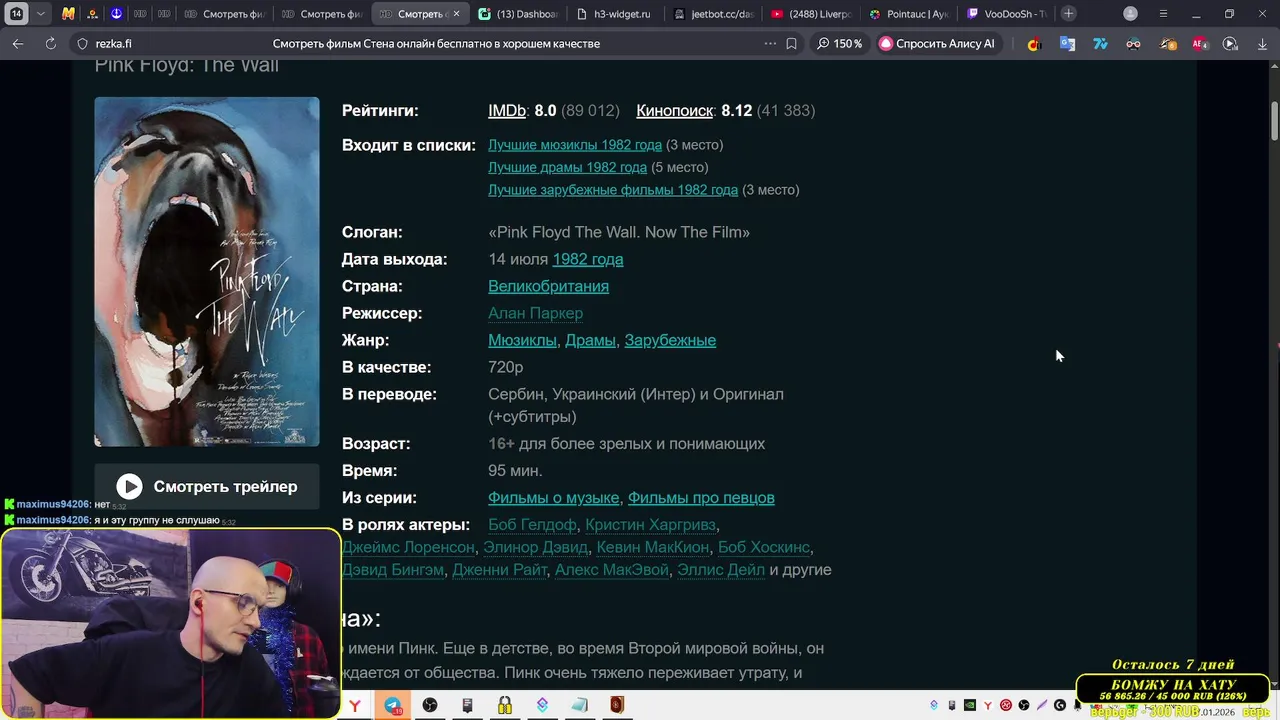This screenshot has height=720, width=1280.
Task: Open Yandex Music extension icon
Action: click(1034, 44)
